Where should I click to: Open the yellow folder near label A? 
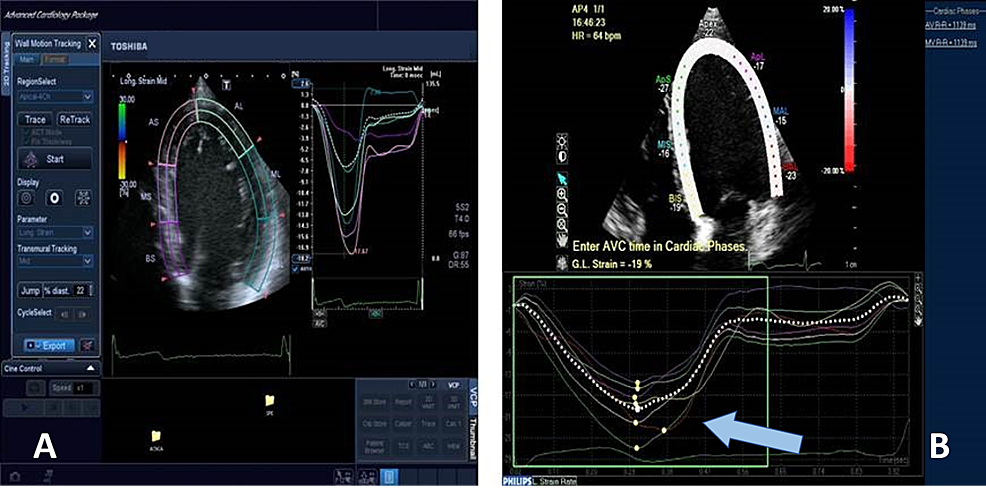pyautogui.click(x=156, y=435)
